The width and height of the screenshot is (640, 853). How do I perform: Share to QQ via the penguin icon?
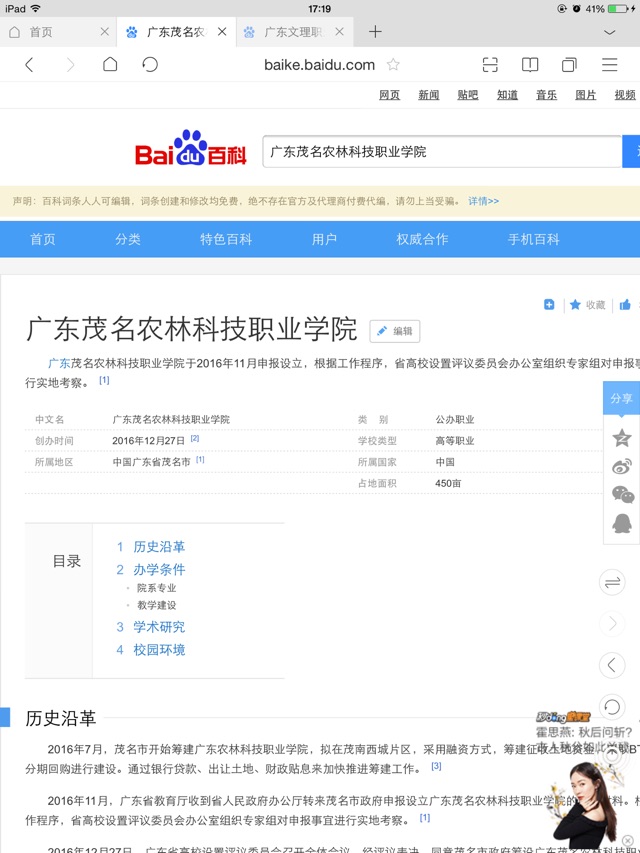tap(622, 523)
